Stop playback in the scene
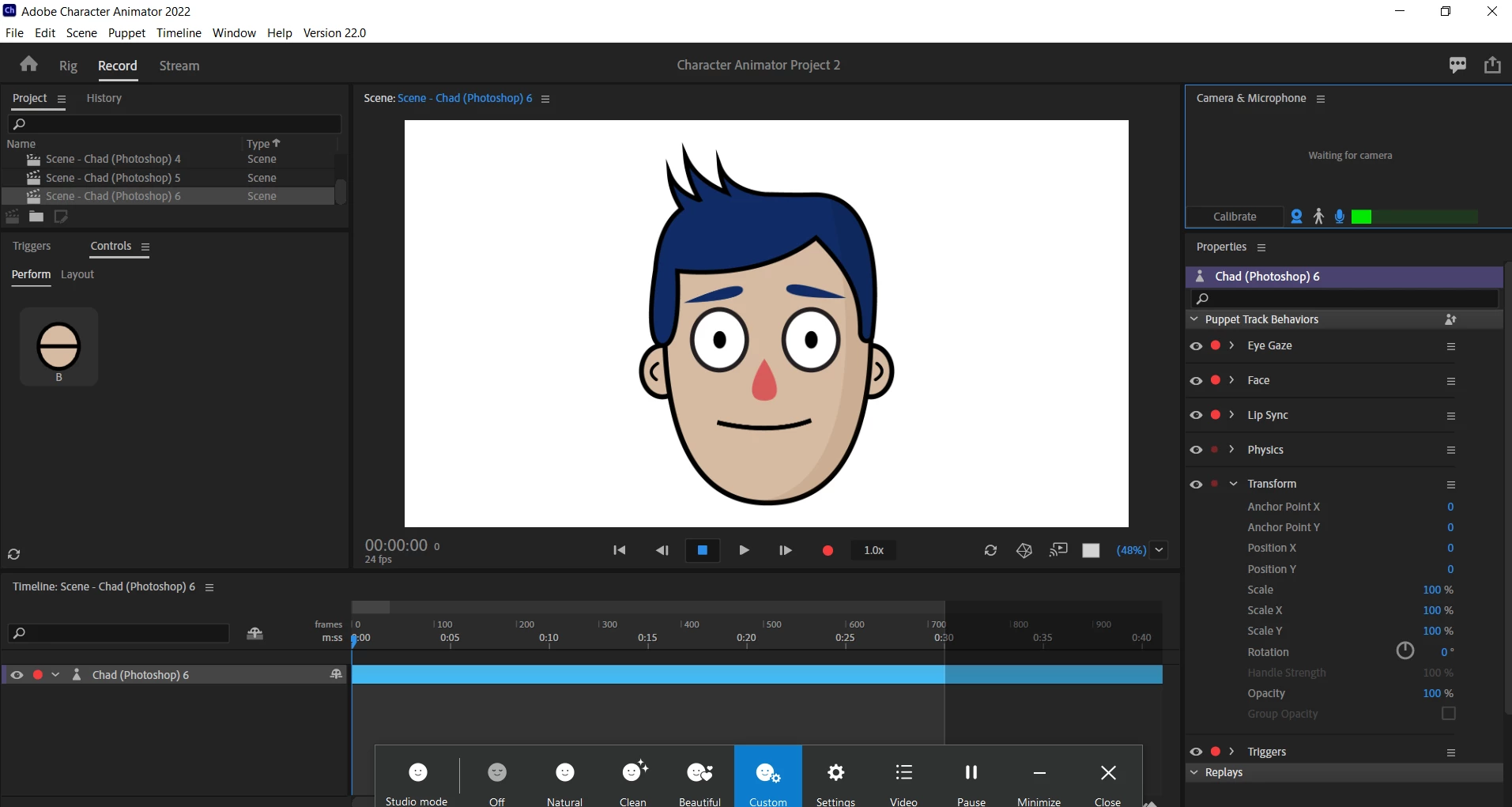 click(702, 550)
